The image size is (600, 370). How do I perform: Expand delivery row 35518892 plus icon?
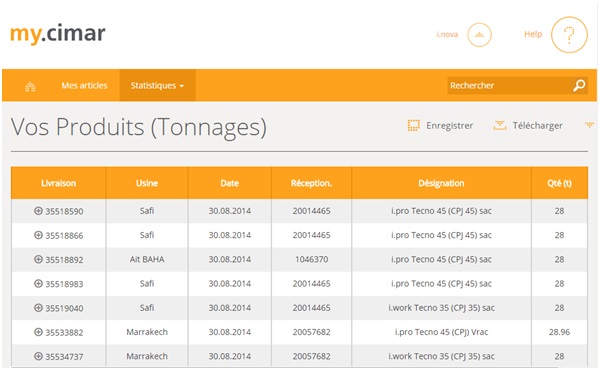(x=38, y=259)
